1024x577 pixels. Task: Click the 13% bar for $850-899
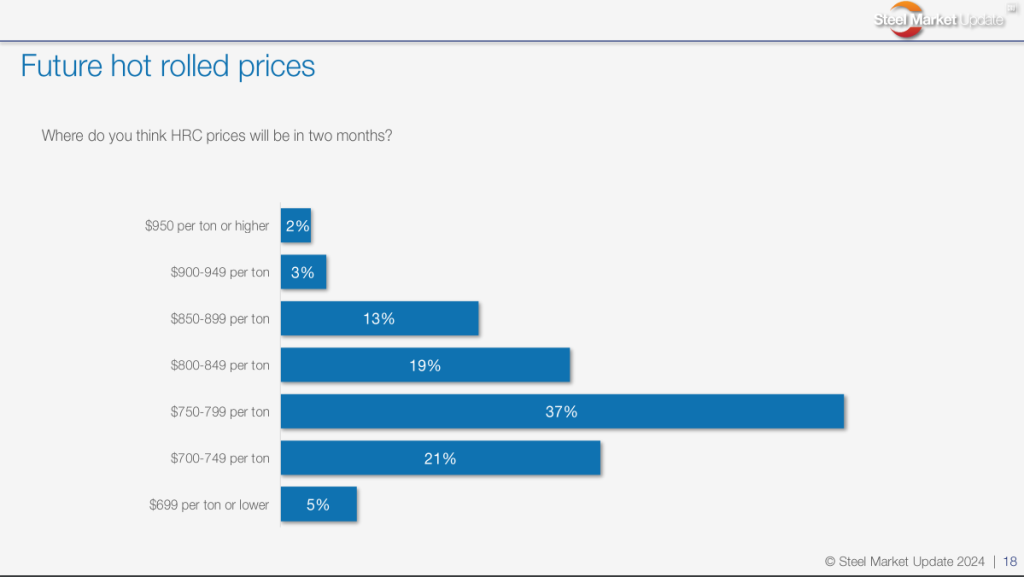[x=379, y=318]
